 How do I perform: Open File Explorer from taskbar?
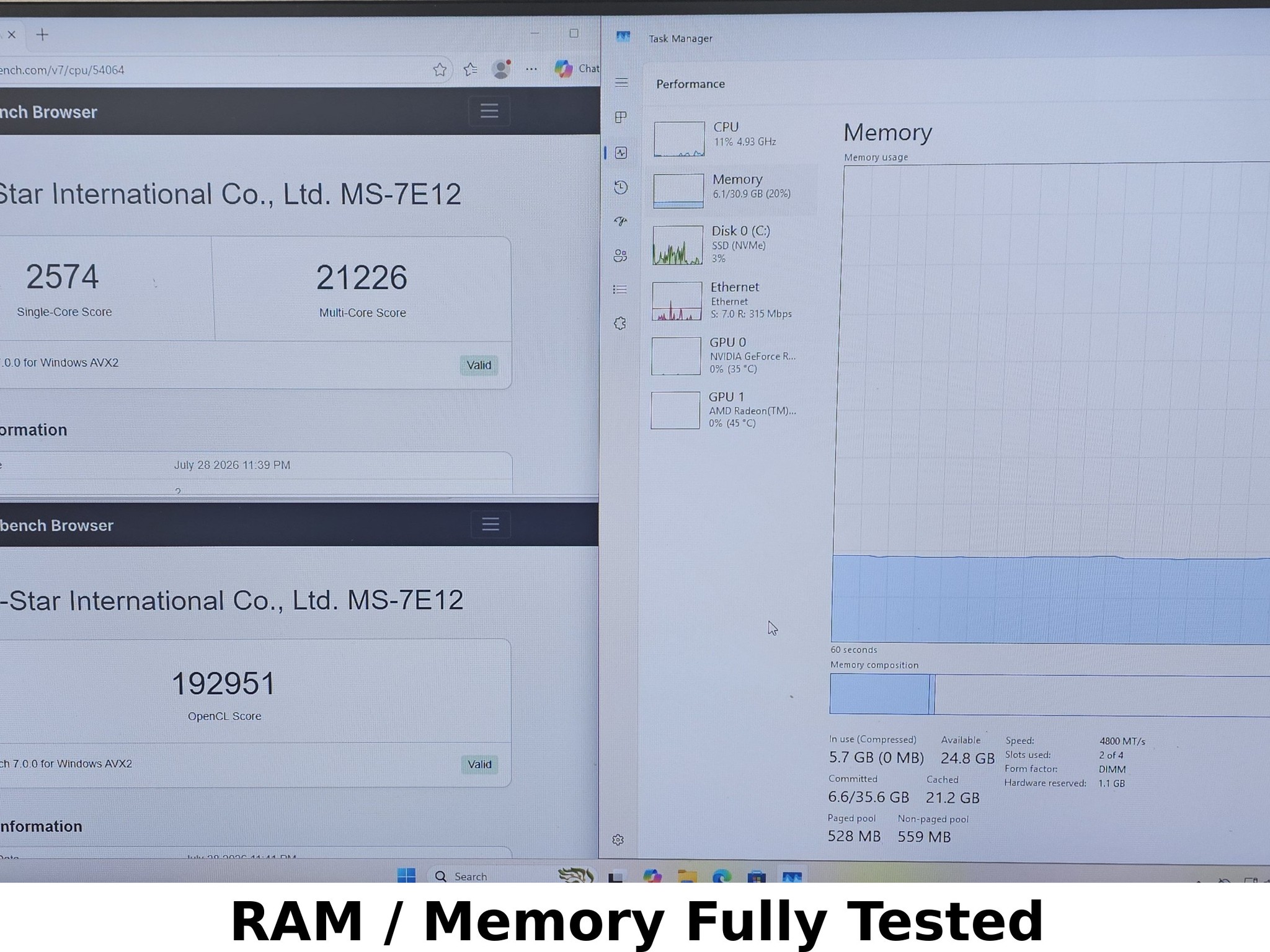tap(686, 876)
